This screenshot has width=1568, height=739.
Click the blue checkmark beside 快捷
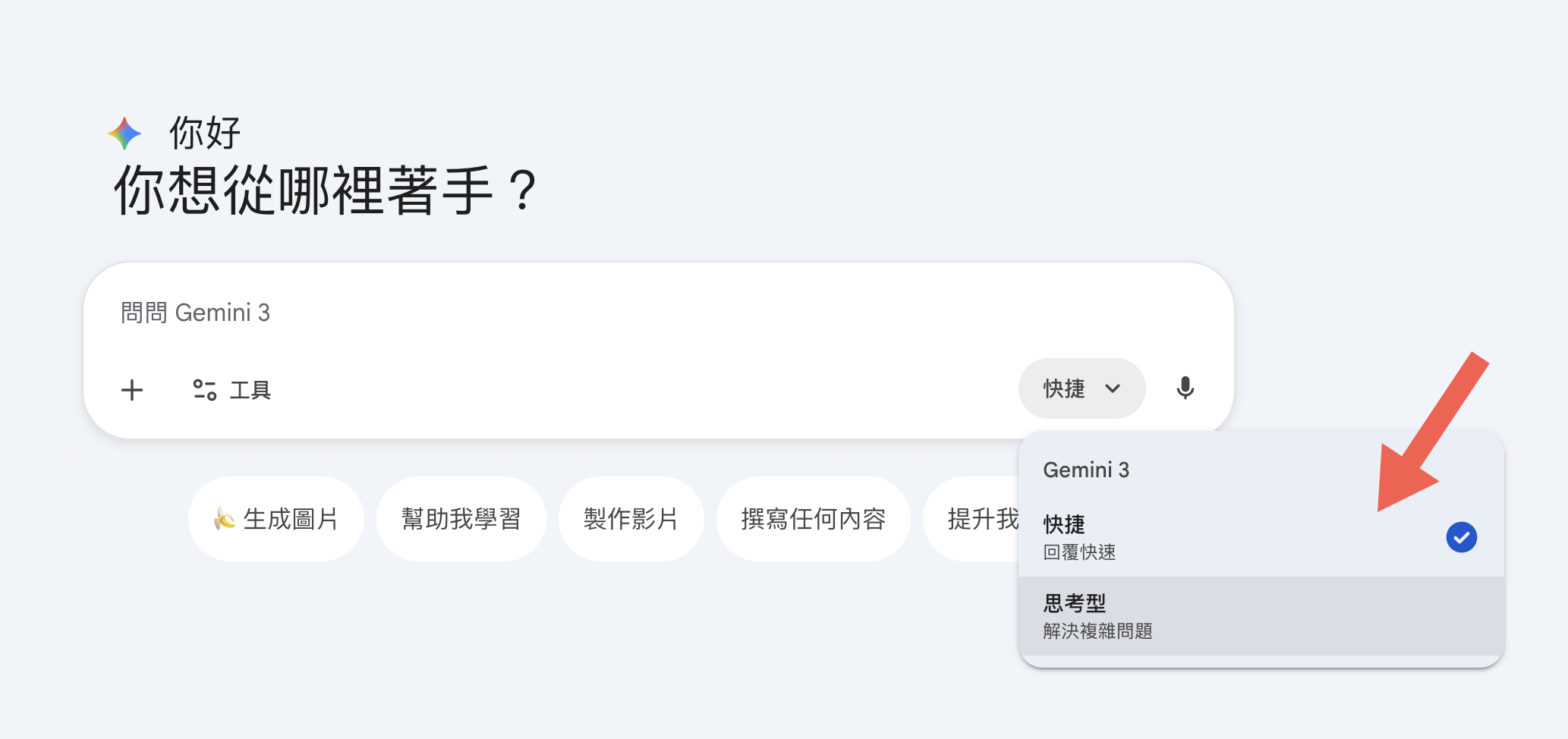(1461, 537)
